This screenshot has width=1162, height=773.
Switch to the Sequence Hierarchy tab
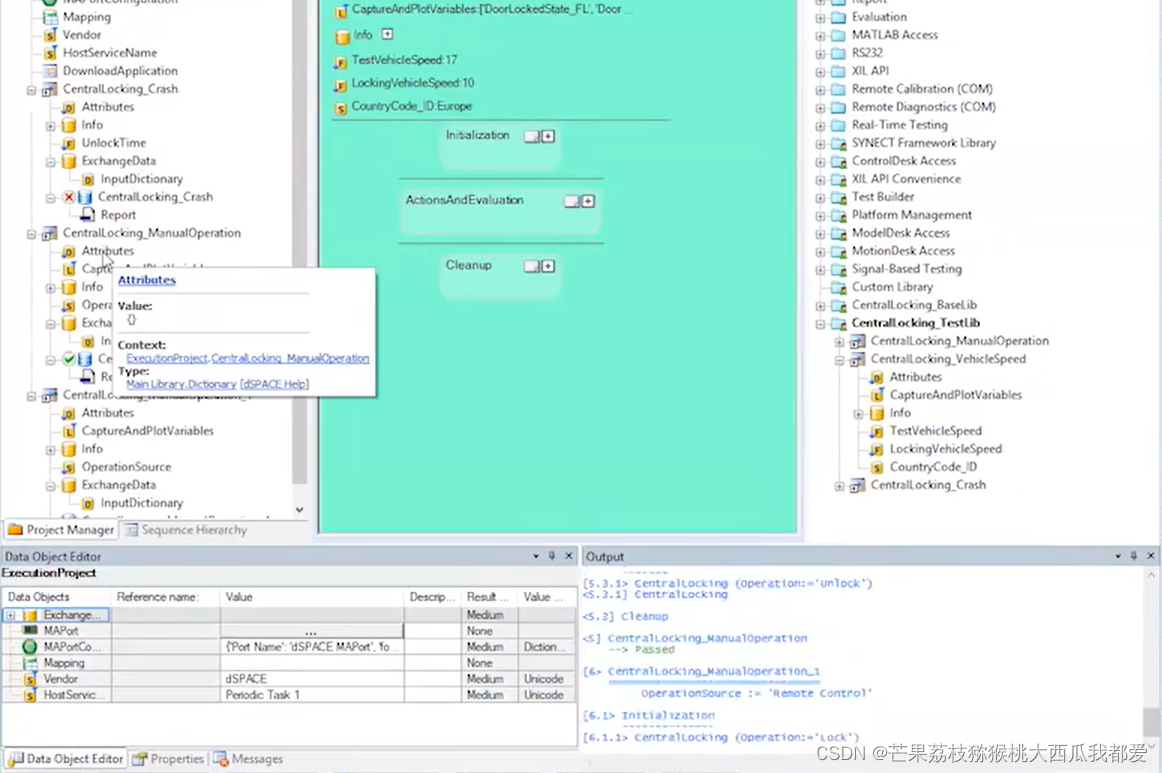(x=186, y=530)
